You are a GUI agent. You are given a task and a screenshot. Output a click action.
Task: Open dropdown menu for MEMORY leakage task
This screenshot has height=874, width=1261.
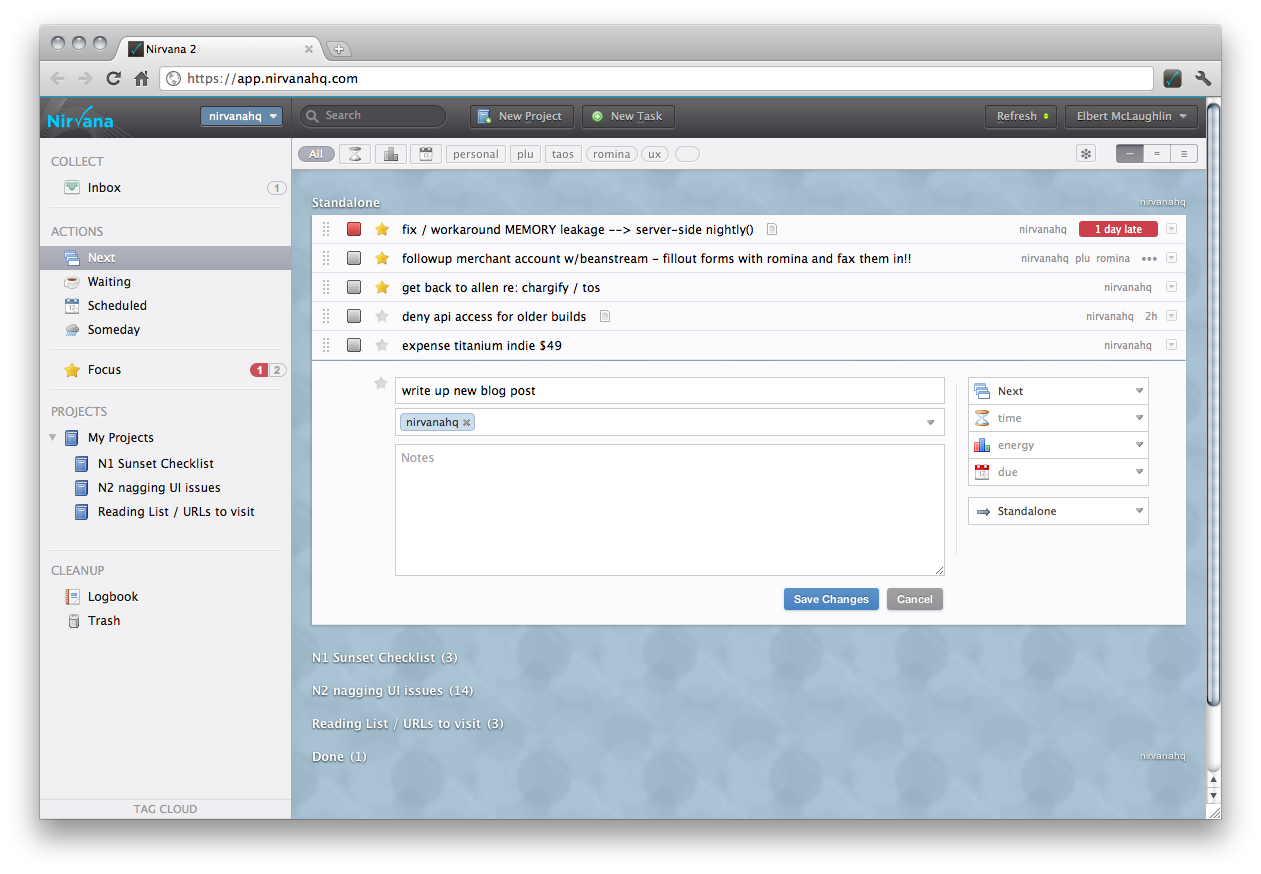pyautogui.click(x=1171, y=229)
